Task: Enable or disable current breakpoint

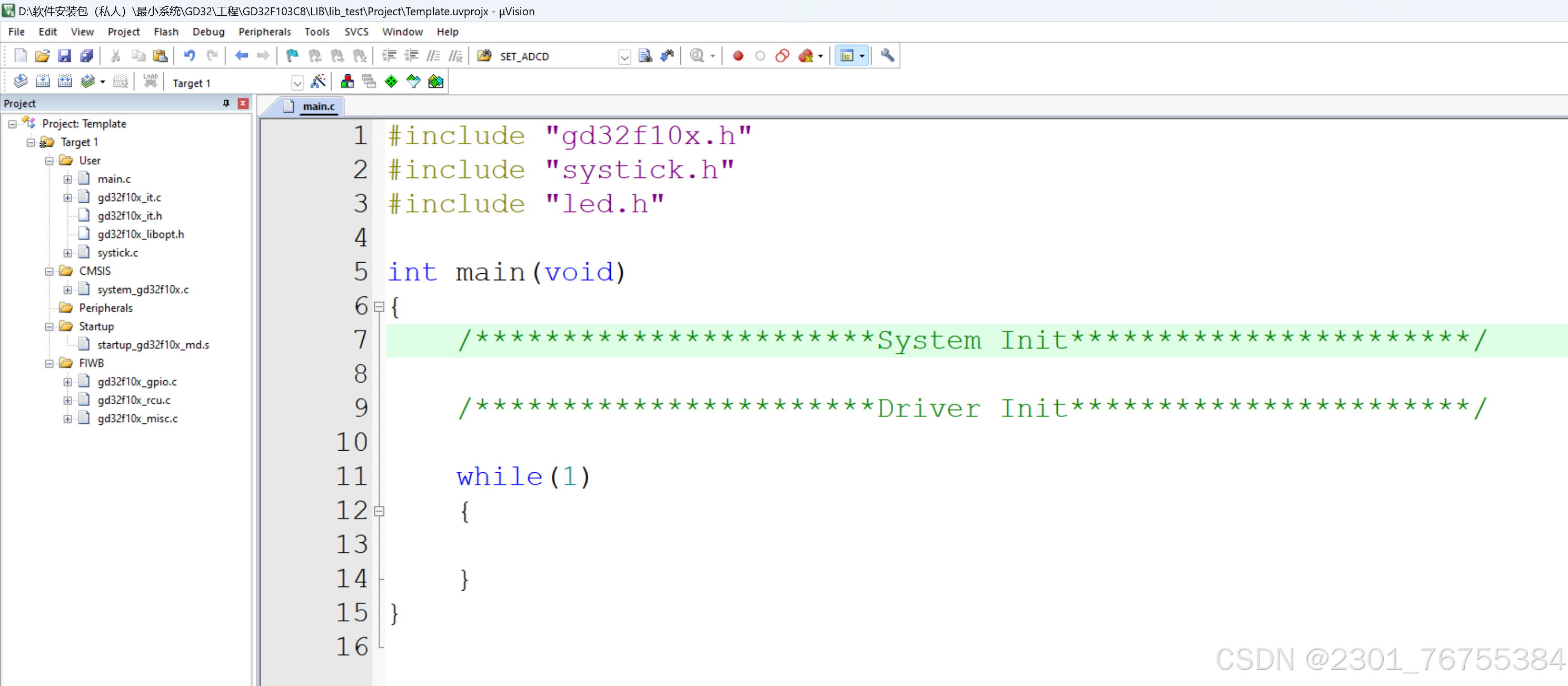Action: click(760, 55)
